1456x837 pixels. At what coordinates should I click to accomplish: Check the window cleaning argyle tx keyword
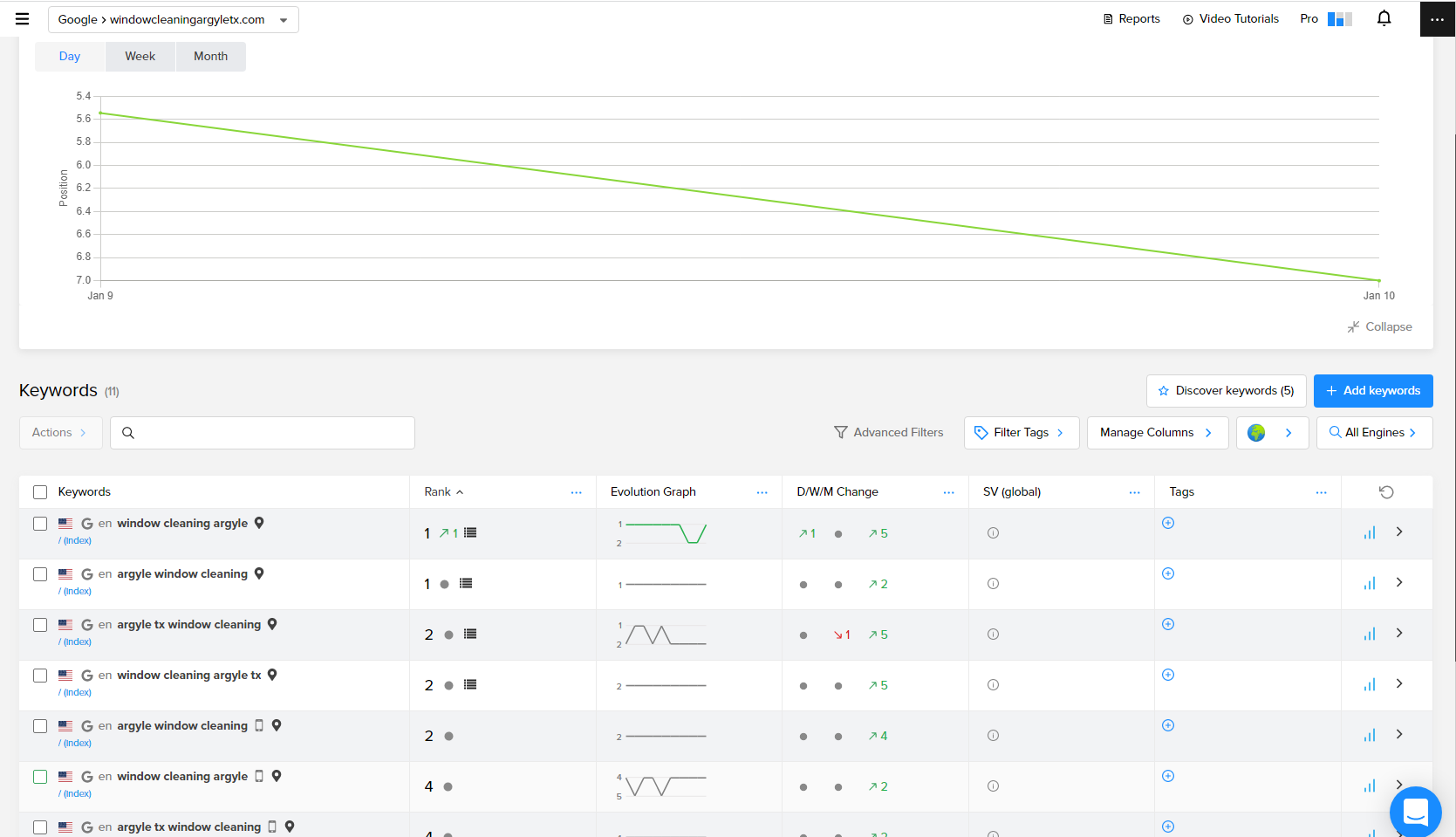40,676
